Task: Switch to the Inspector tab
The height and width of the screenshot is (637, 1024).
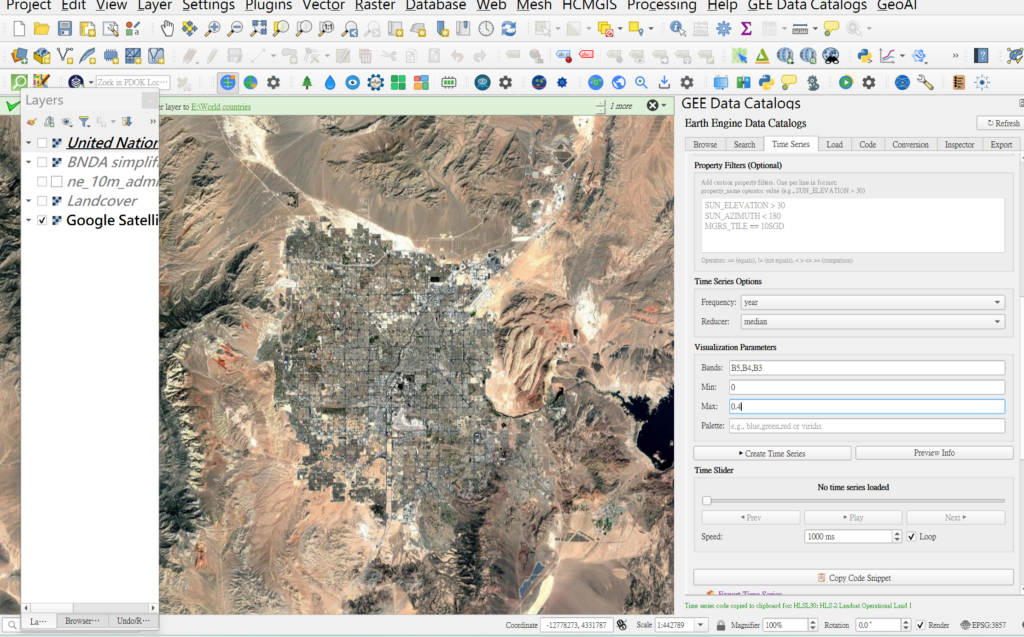Action: coord(958,145)
